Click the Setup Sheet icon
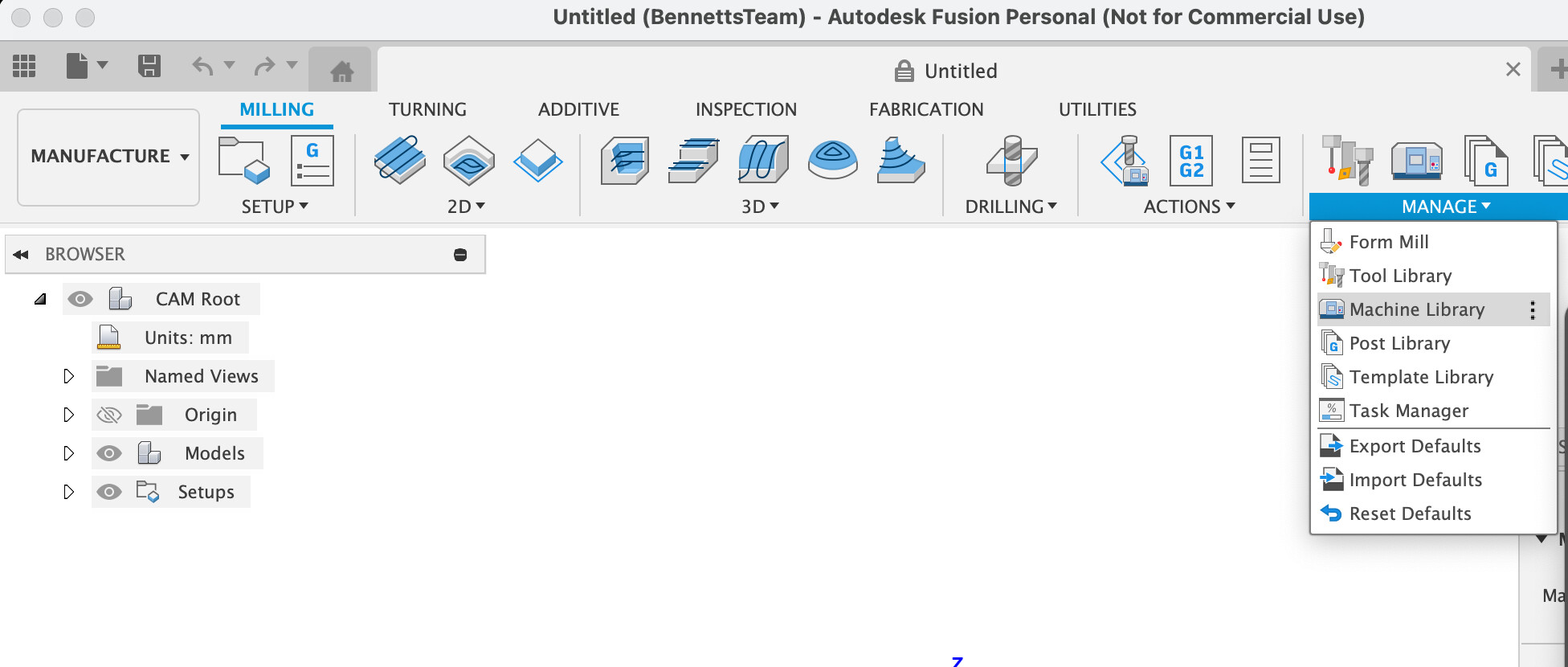This screenshot has width=1568, height=667. (x=1260, y=160)
